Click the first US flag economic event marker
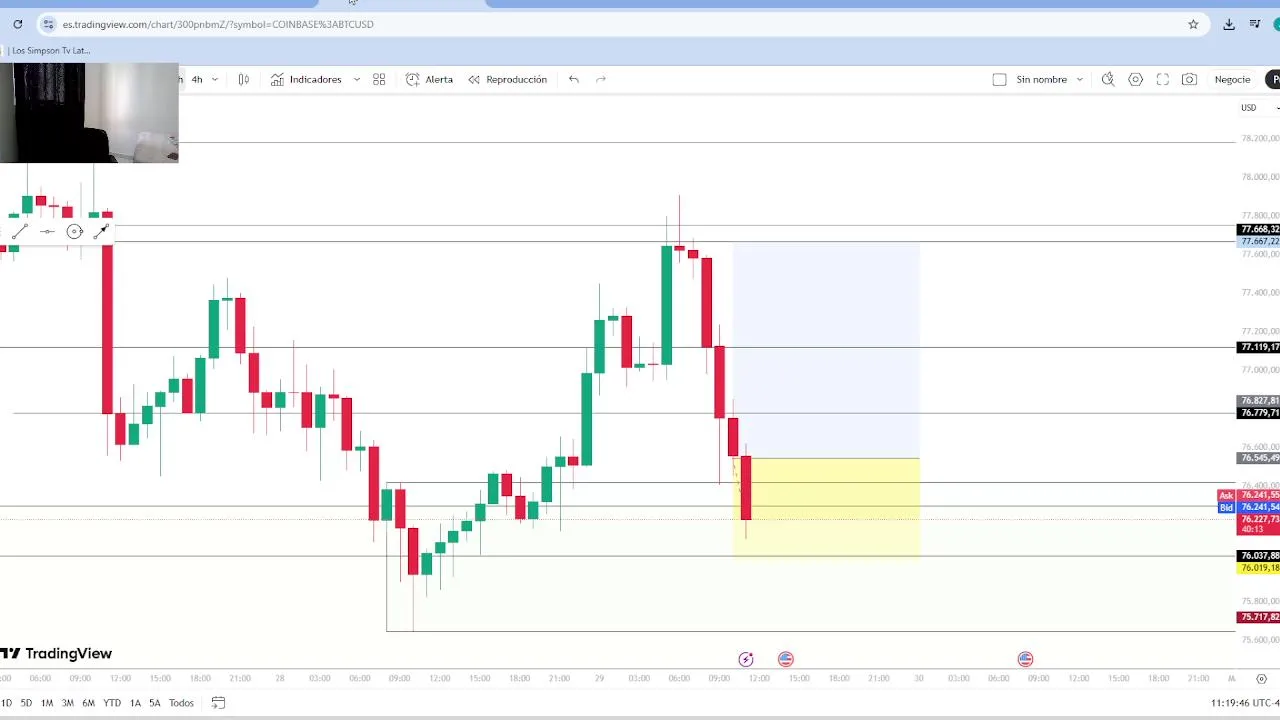The image size is (1280, 720). (786, 659)
